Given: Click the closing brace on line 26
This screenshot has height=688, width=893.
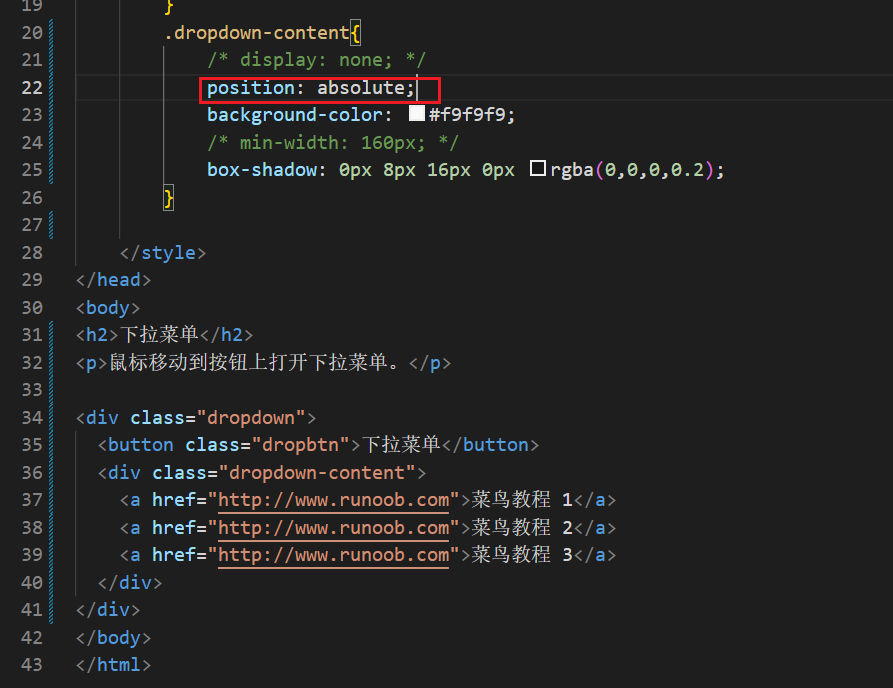Looking at the screenshot, I should [169, 198].
